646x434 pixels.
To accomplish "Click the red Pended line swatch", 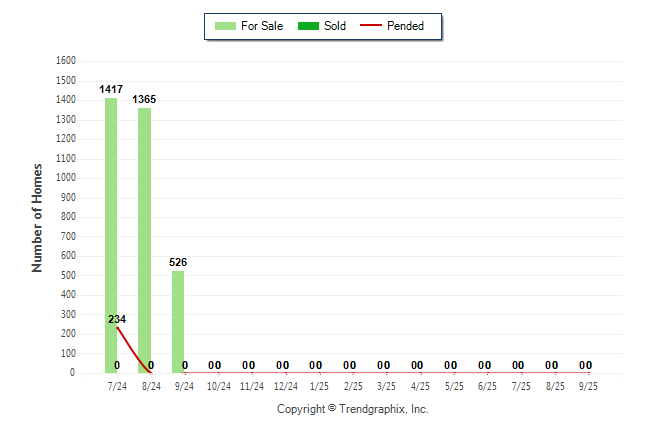I will [370, 26].
